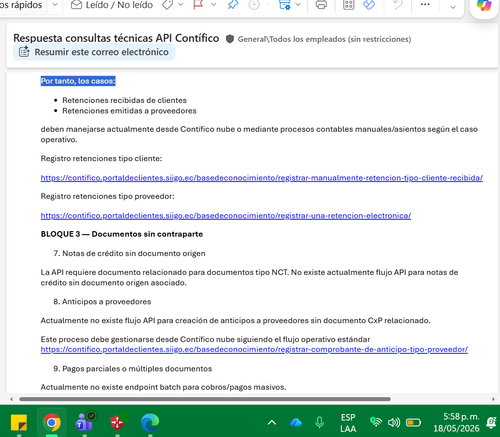Open the notification bell icon
The height and width of the screenshot is (437, 500).
pos(492,423)
